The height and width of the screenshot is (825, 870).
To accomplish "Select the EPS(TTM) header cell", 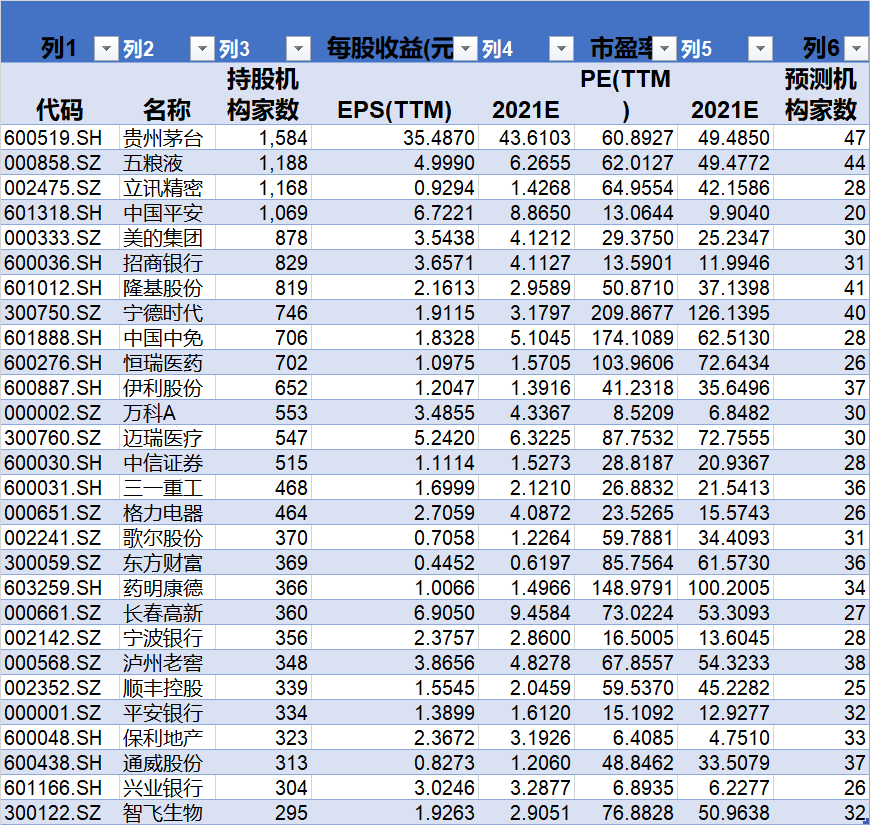I will pos(394,93).
